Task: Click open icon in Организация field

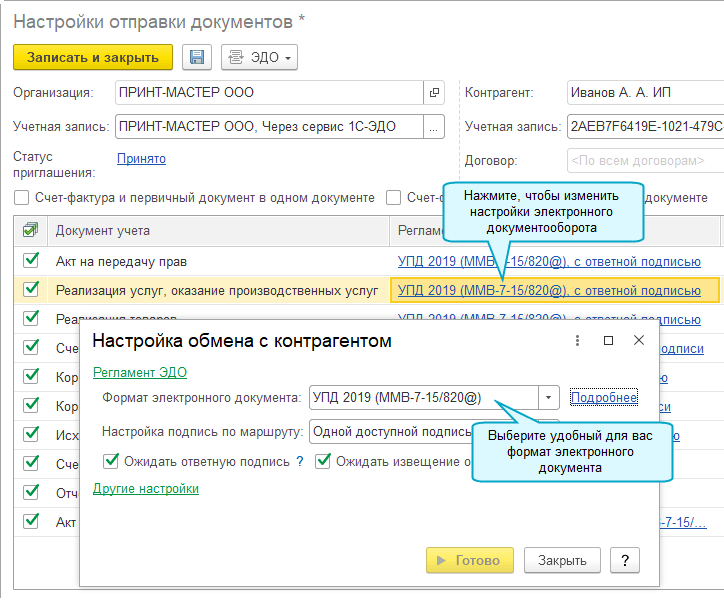Action: point(434,93)
